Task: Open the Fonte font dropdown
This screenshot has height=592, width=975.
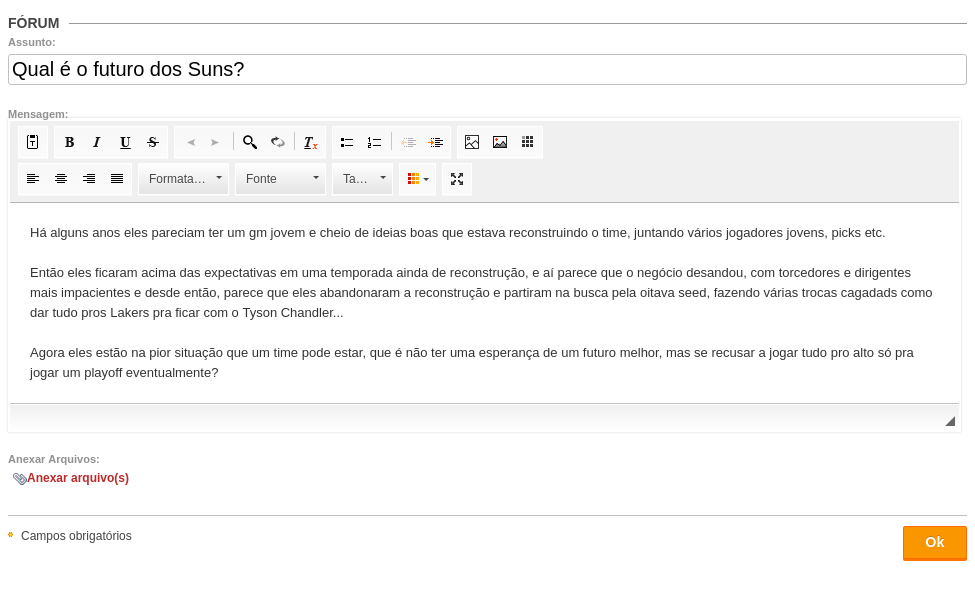Action: [x=280, y=179]
